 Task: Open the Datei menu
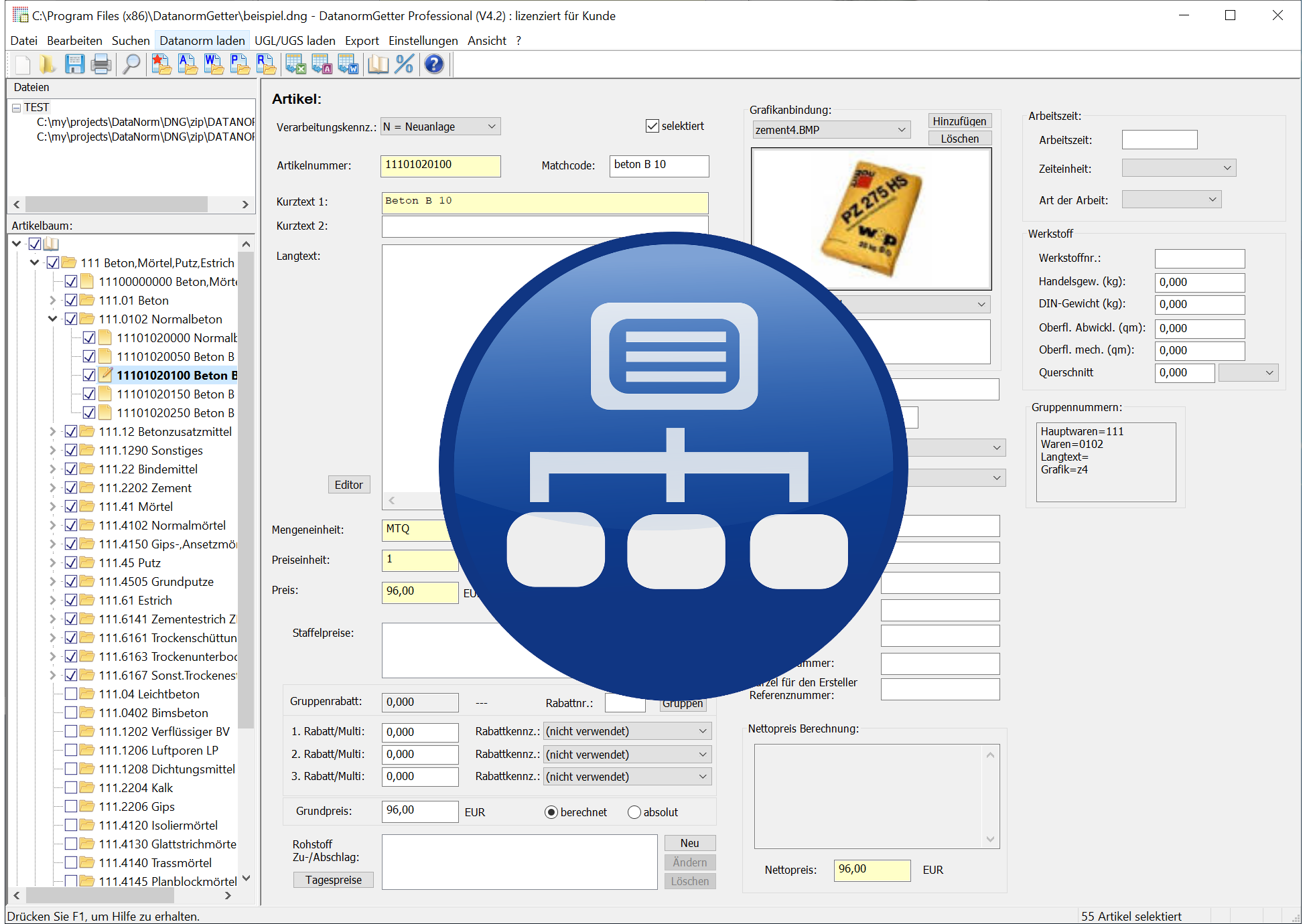[24, 41]
